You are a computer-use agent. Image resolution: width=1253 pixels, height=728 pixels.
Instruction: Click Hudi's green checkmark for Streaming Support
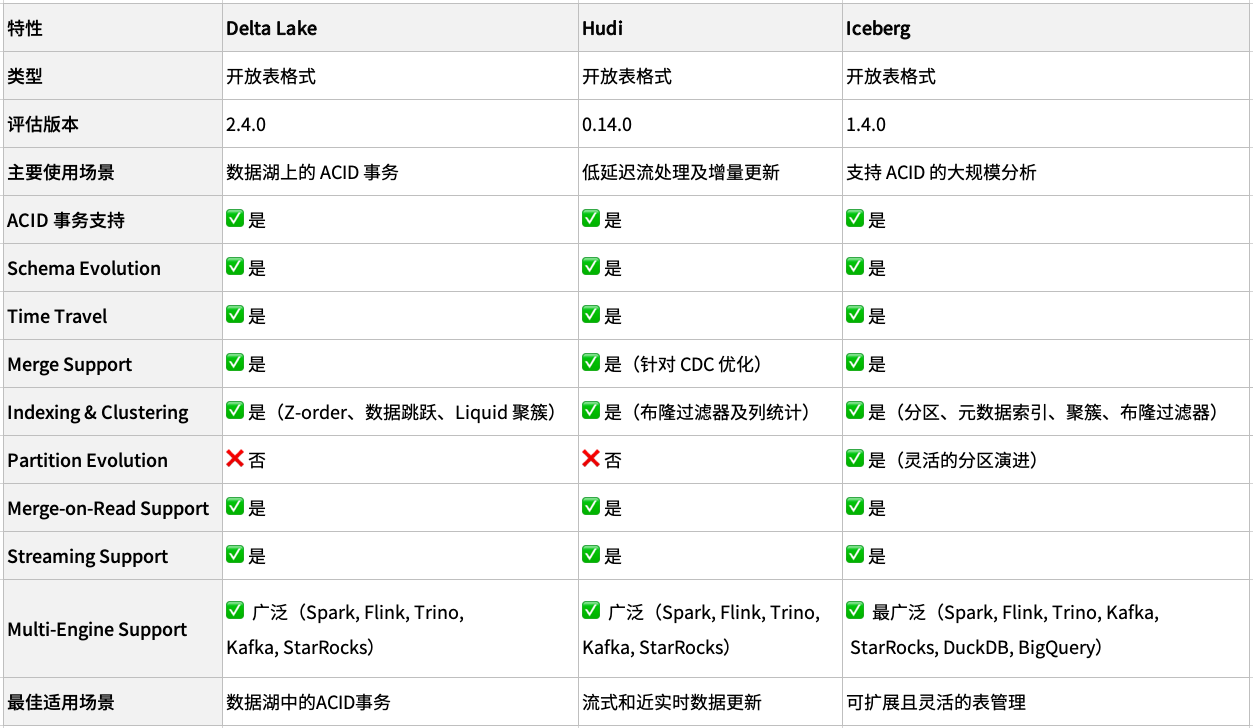(591, 555)
